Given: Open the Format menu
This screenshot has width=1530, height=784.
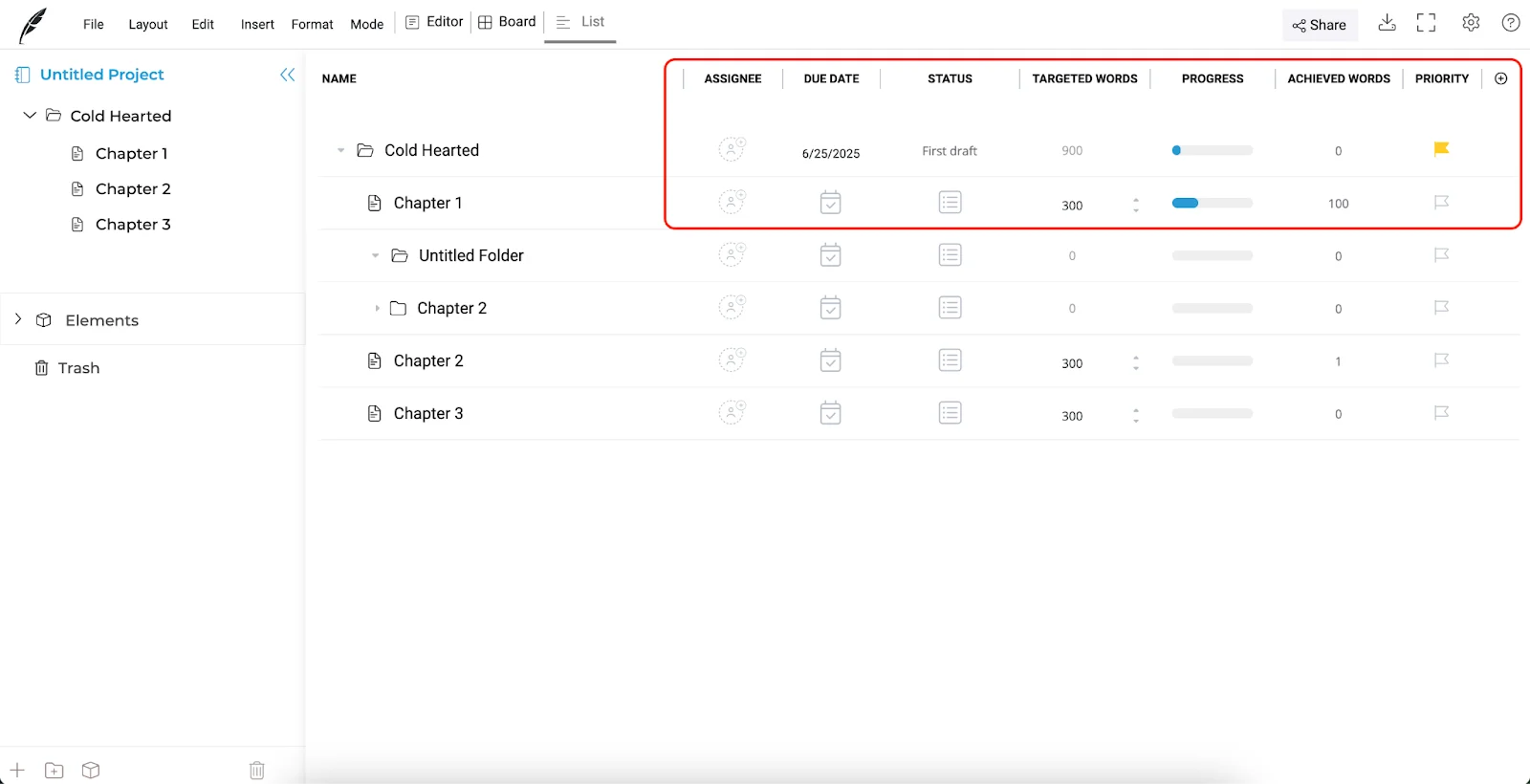Looking at the screenshot, I should click(x=313, y=25).
